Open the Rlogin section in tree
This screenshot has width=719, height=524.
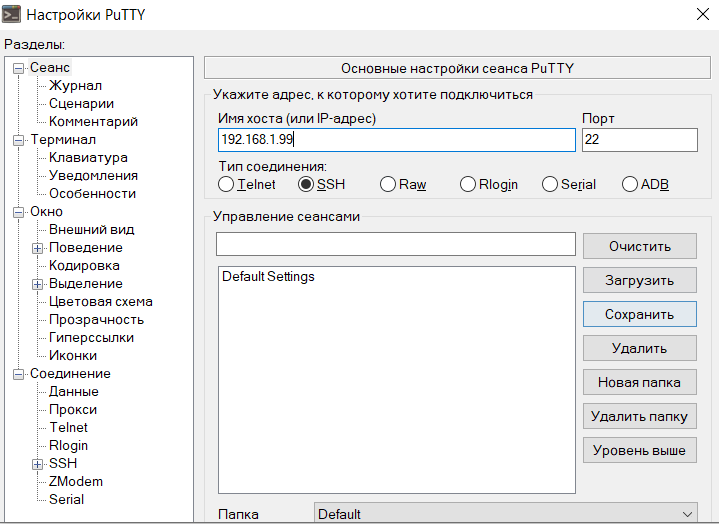[x=68, y=446]
